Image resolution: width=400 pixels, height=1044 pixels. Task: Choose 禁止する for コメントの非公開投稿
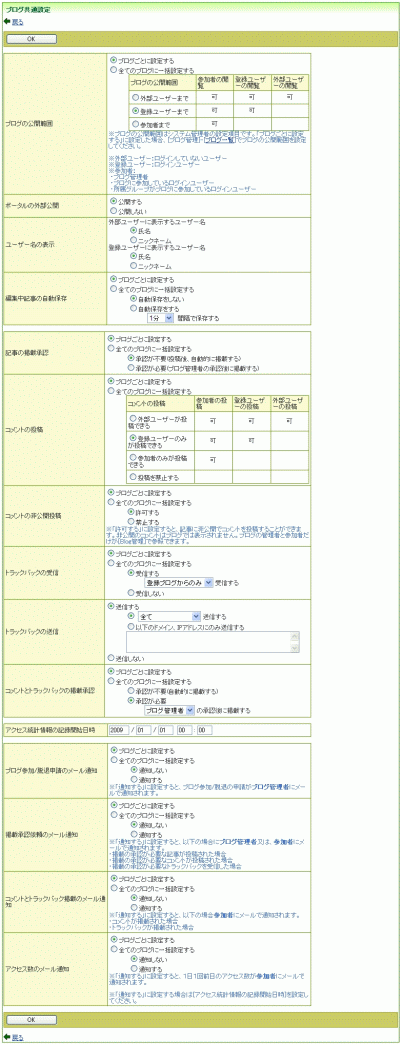(x=131, y=522)
